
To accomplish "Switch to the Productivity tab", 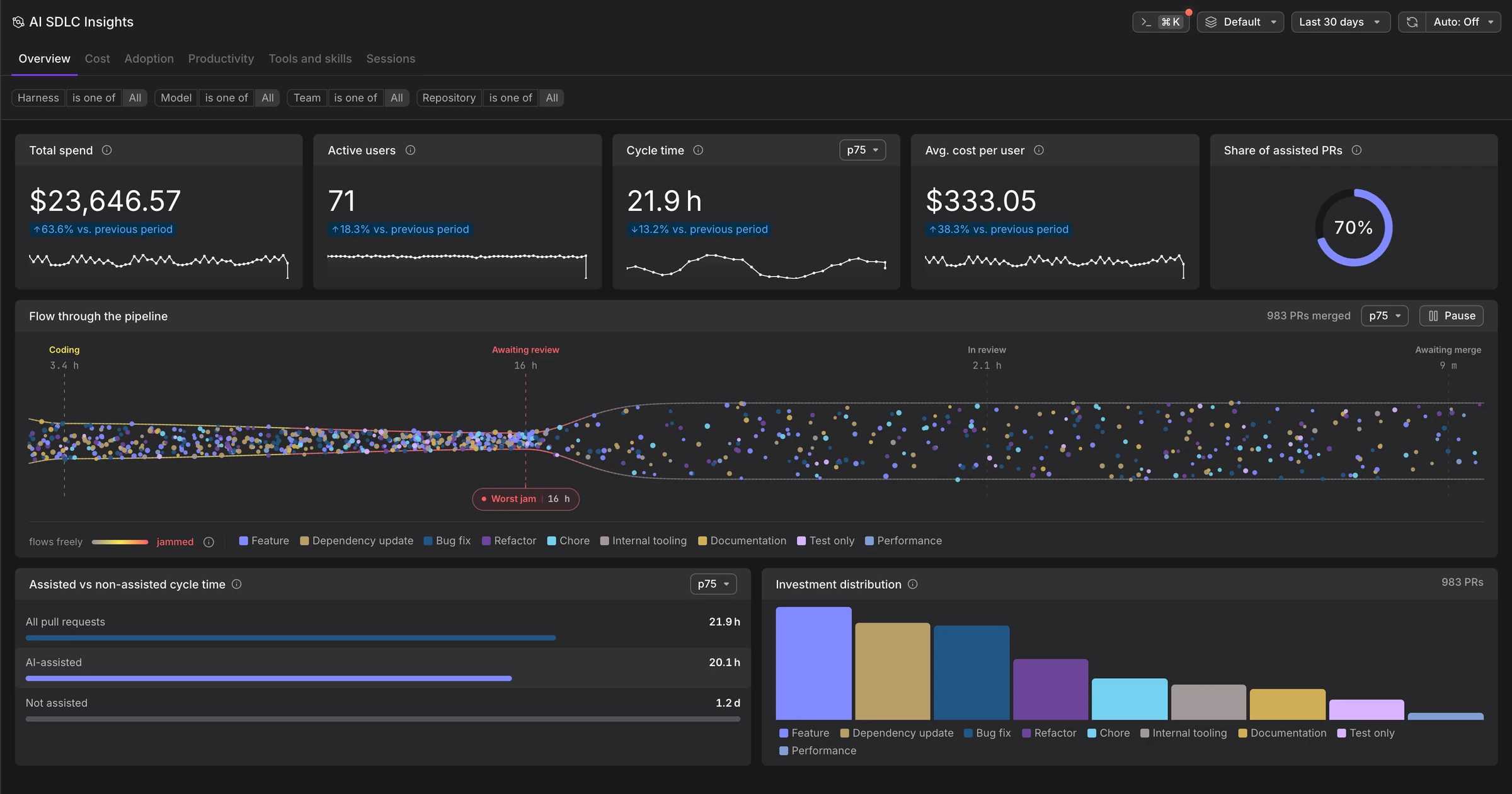I will coord(220,59).
